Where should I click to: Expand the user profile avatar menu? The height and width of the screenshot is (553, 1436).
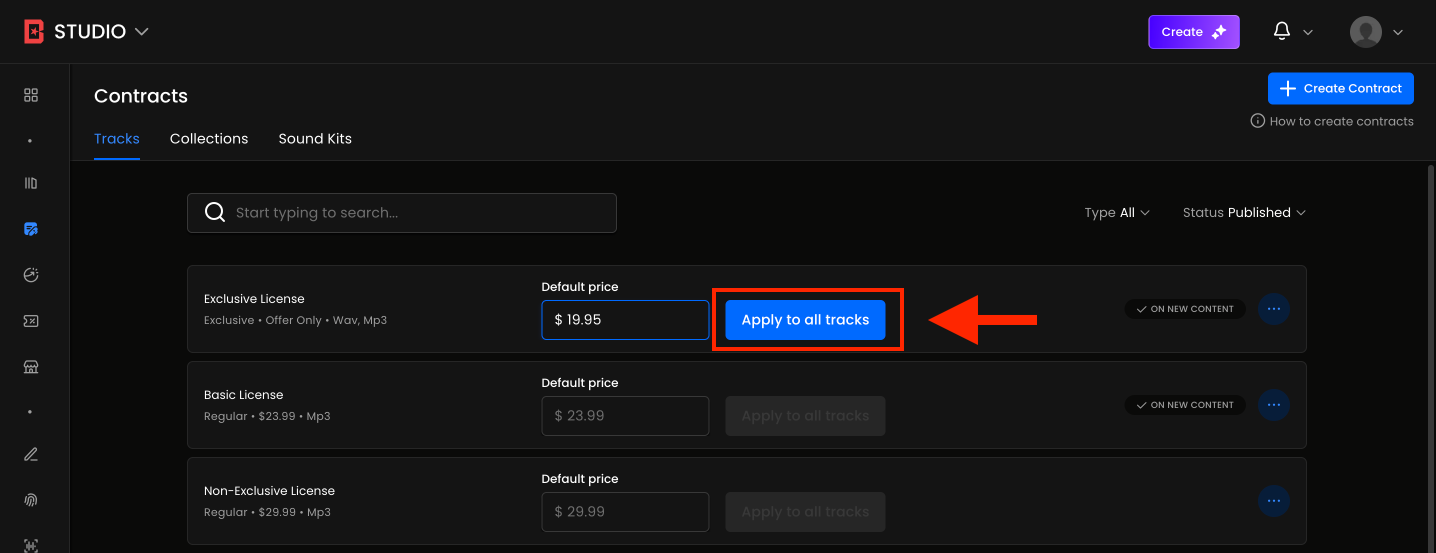1376,32
